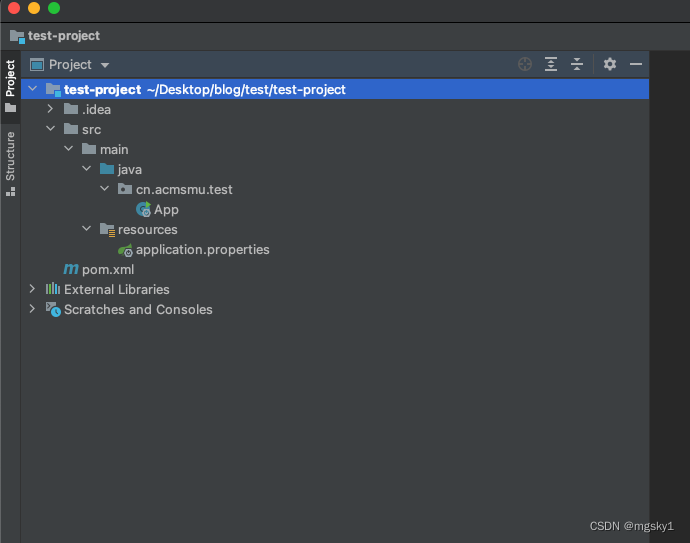Click the Expand All toolbar icon
The height and width of the screenshot is (543, 690).
coord(551,64)
